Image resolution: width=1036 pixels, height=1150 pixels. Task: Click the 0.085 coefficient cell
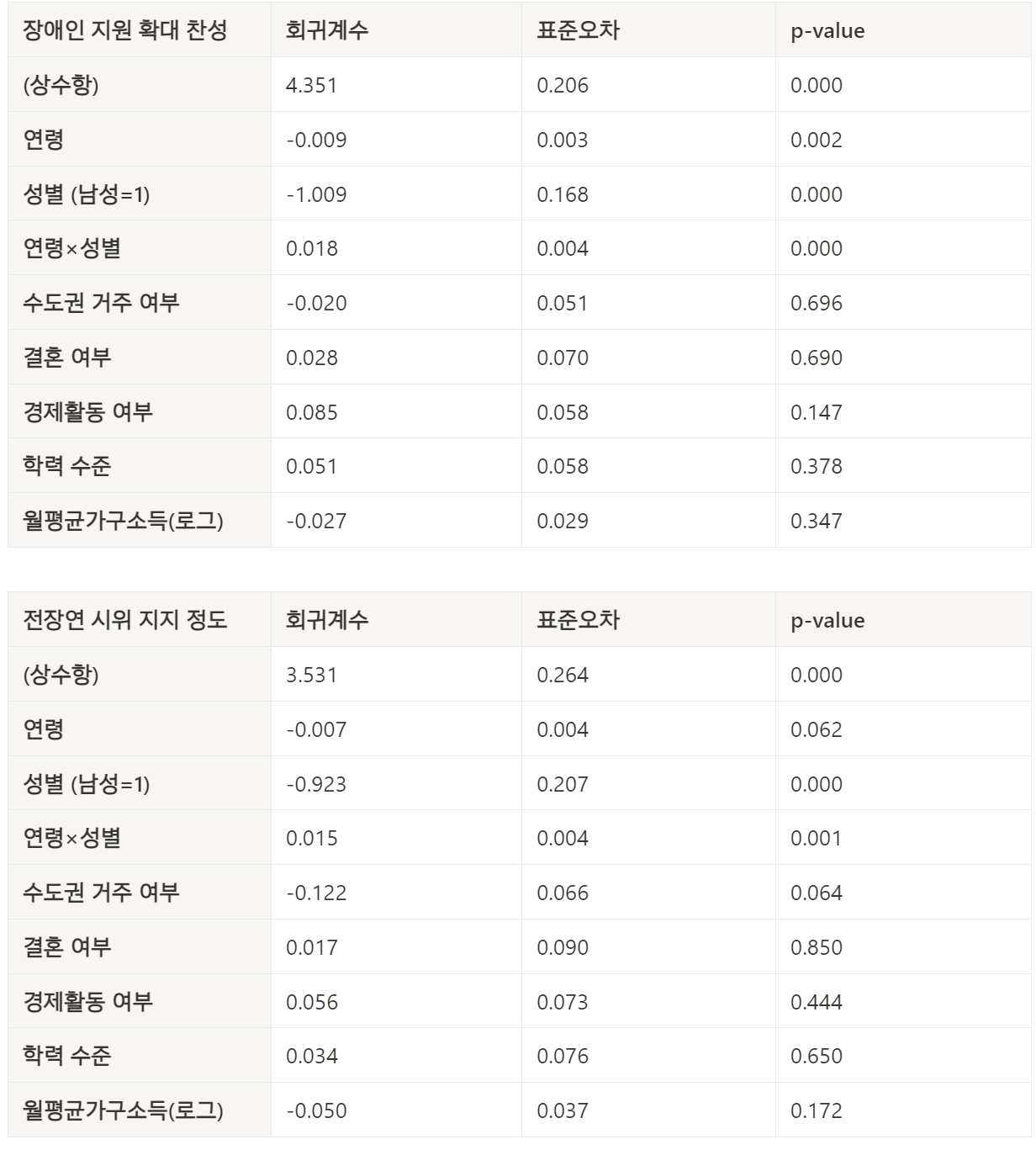(396, 412)
